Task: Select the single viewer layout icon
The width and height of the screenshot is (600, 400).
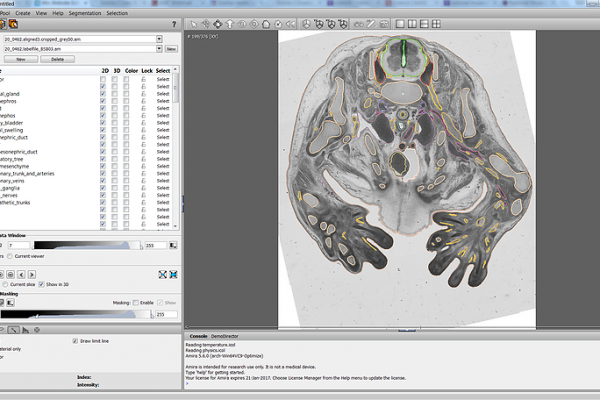Action: pos(401,24)
